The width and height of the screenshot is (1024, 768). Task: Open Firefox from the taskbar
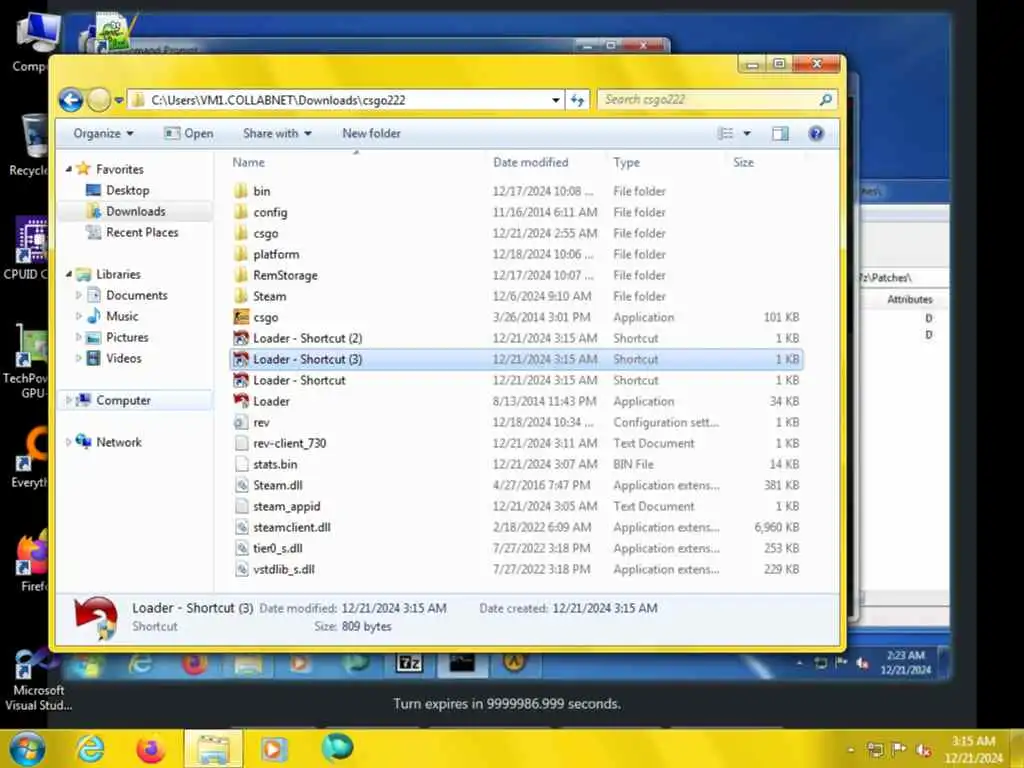coord(151,748)
